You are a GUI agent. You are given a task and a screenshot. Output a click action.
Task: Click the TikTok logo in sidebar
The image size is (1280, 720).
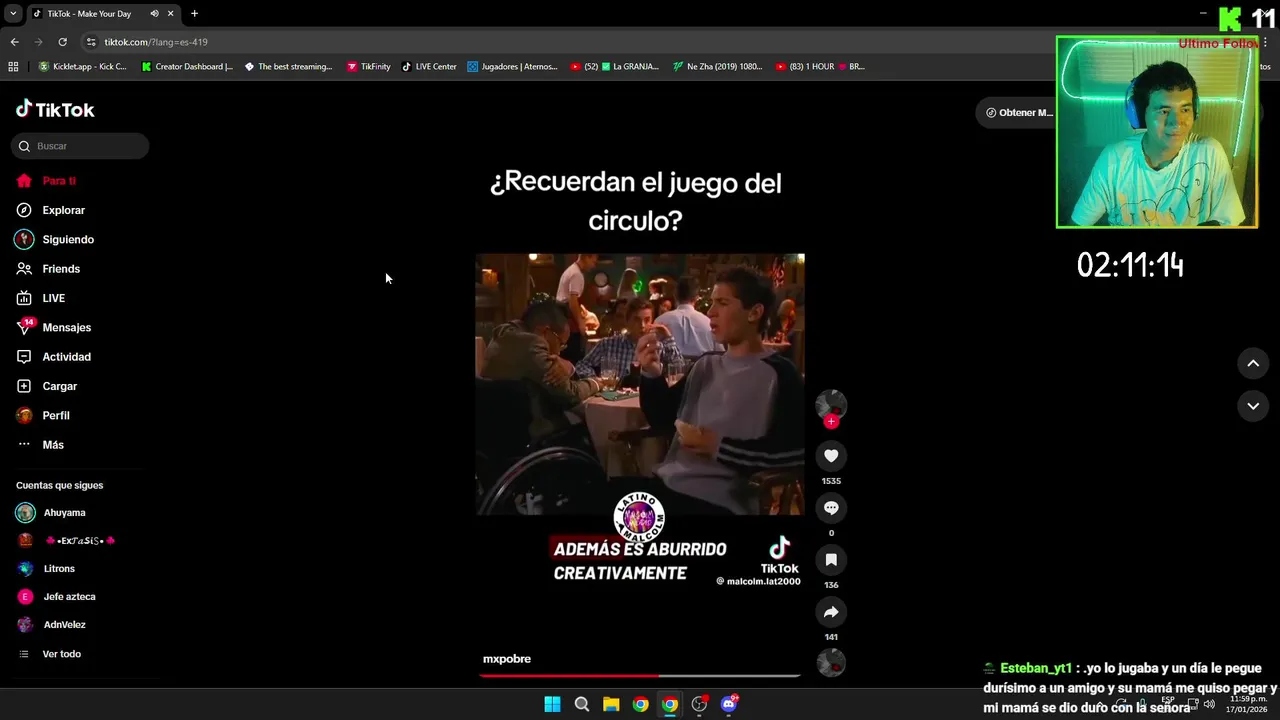click(55, 109)
